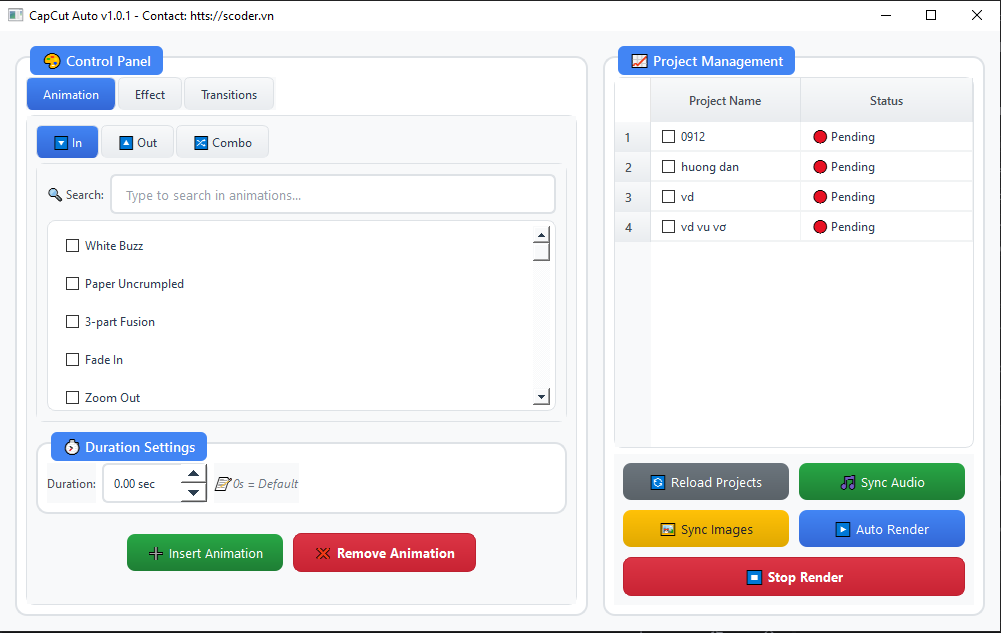The height and width of the screenshot is (633, 1001).
Task: Click the animation list scrollbar thumb
Action: (x=541, y=253)
